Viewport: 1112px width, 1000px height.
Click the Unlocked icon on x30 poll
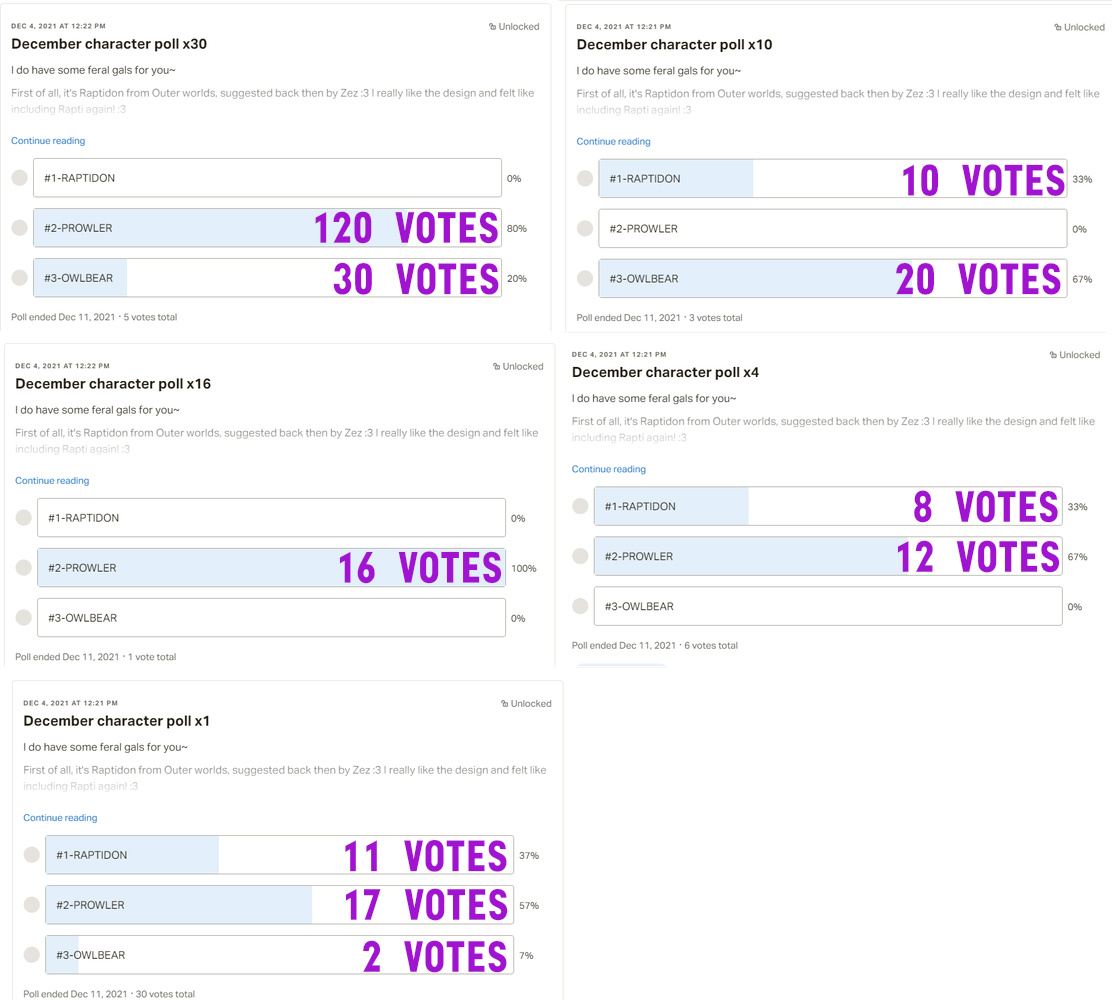point(492,27)
